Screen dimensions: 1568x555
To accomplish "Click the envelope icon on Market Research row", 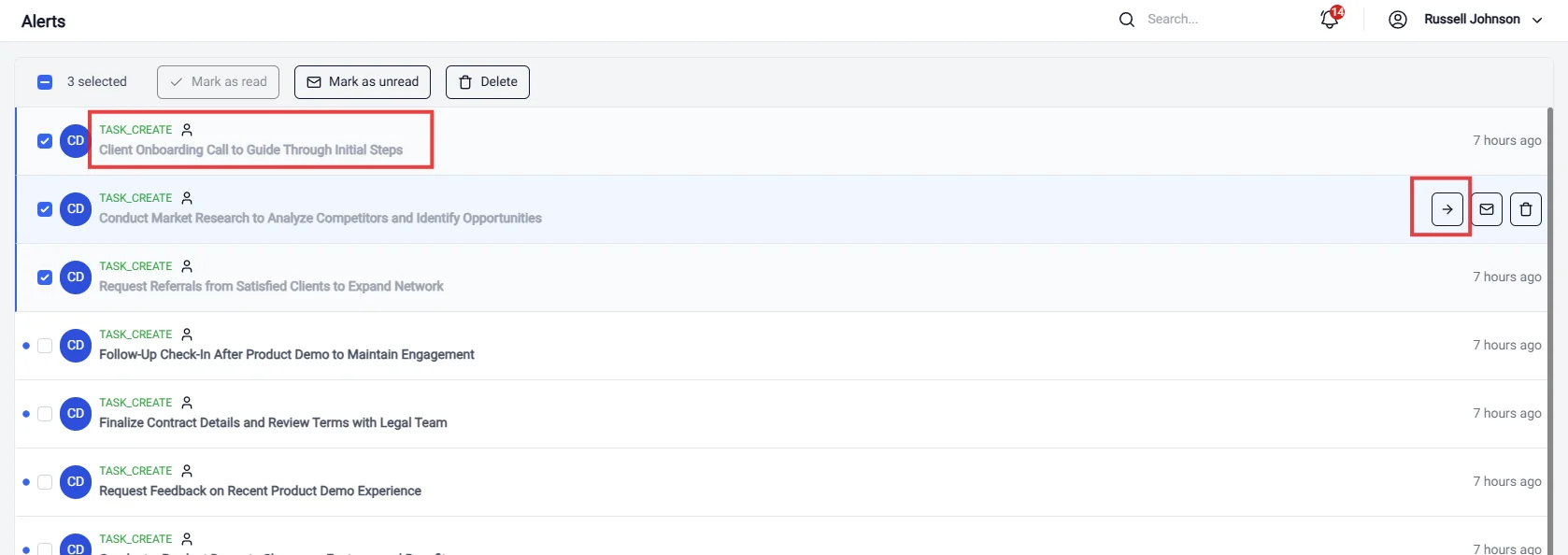I will [1487, 209].
